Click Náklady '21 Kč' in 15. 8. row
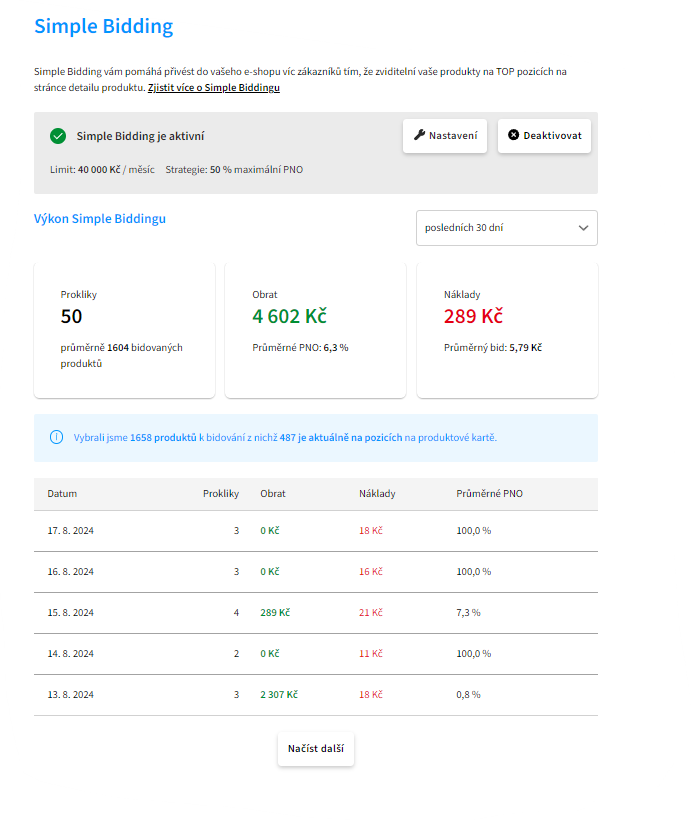The image size is (691, 820). (x=371, y=613)
